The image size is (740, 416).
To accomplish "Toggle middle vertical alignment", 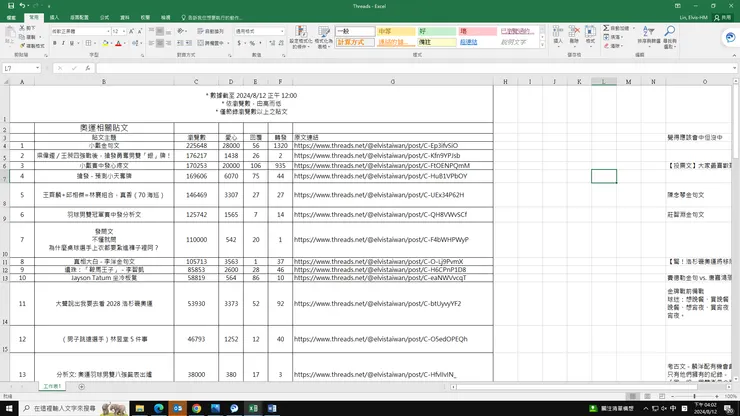I will 160,31.
